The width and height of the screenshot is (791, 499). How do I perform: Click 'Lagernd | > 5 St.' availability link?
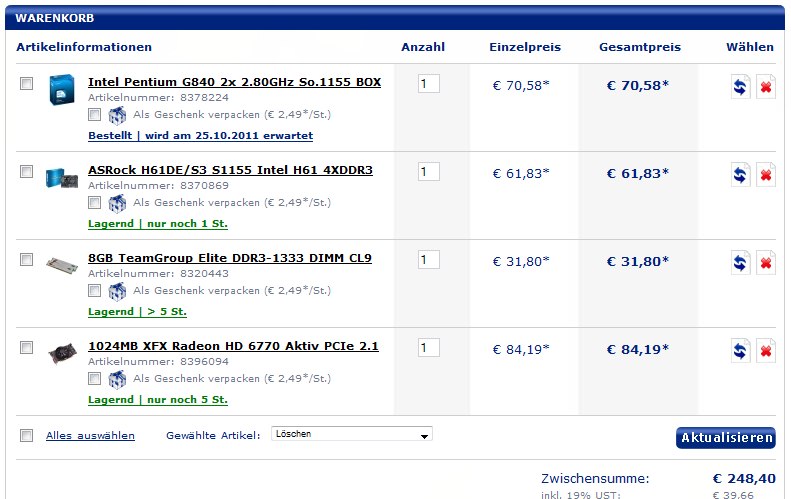137,312
